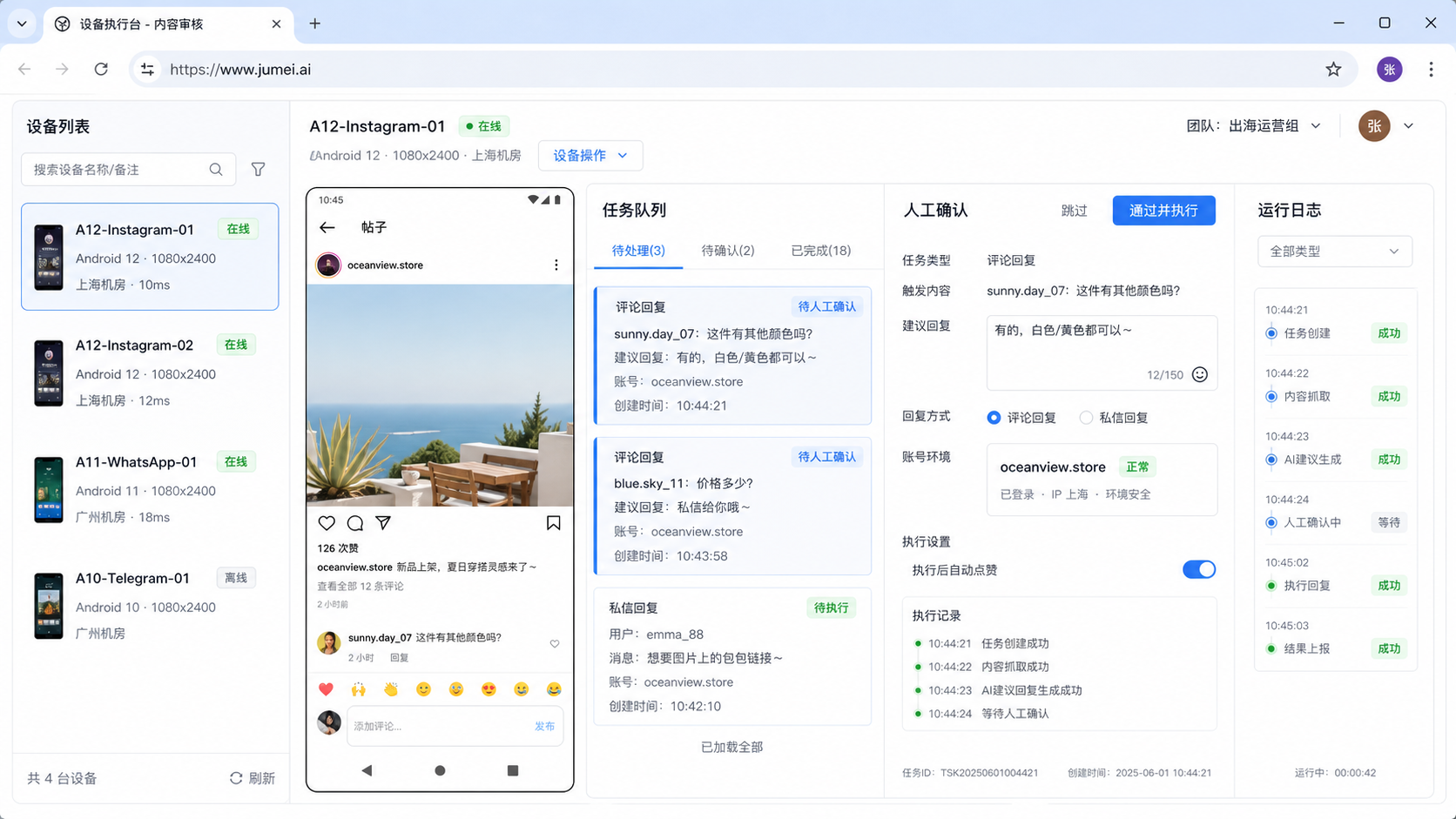Tap 回复 under sunny.day_07 comment
Viewport: 1456px width, 819px height.
click(399, 658)
